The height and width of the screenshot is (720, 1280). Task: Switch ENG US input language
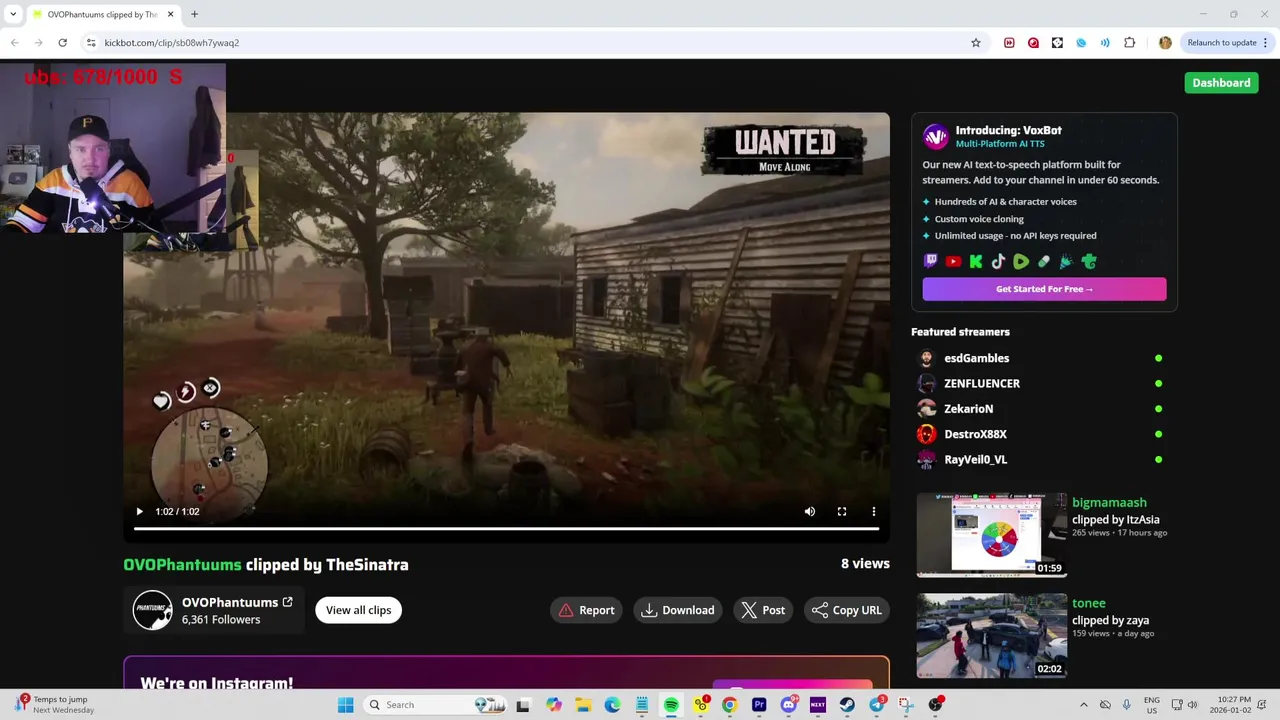point(1152,705)
